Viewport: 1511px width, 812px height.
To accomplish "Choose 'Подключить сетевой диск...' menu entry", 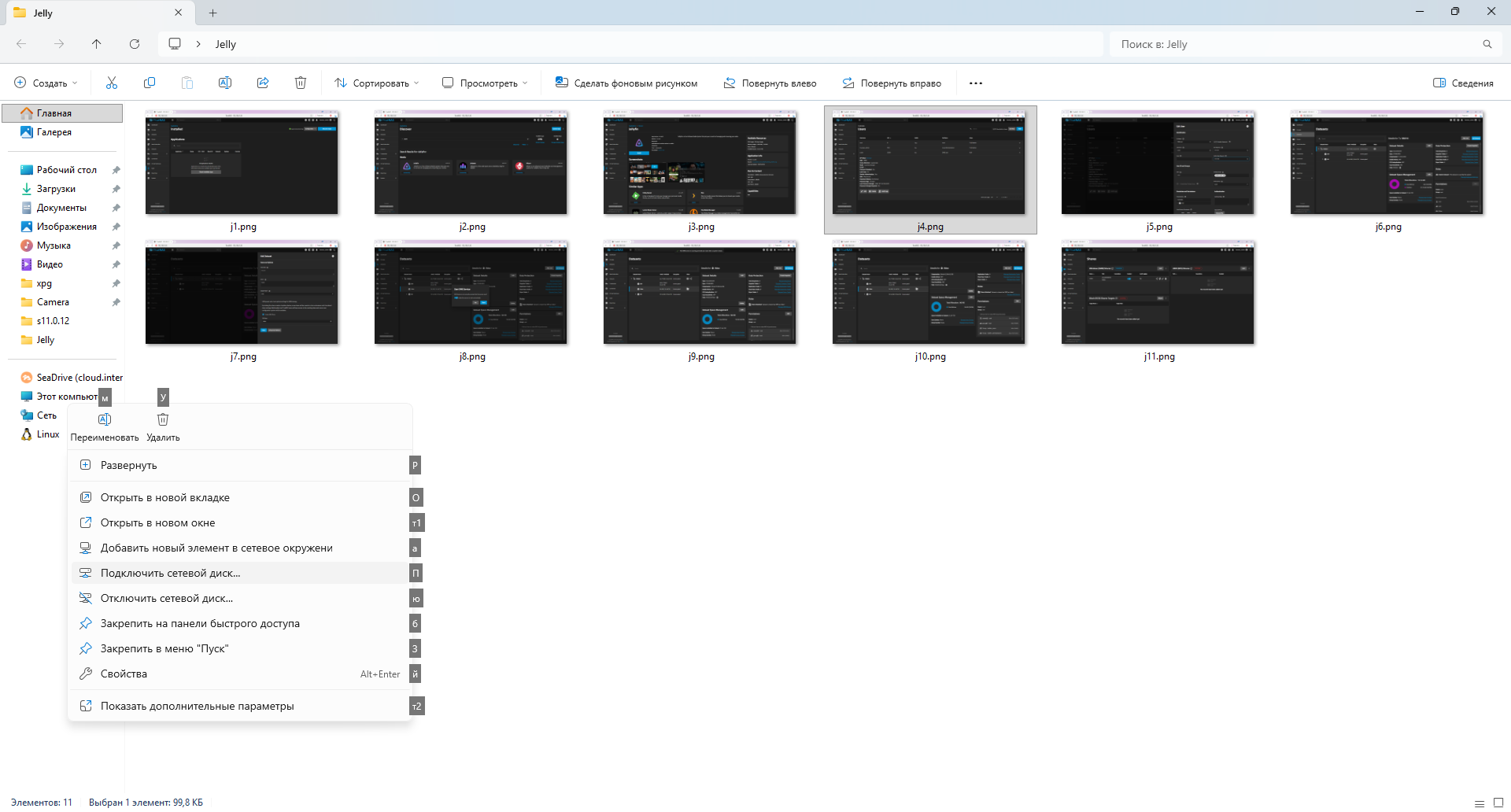I will pyautogui.click(x=171, y=573).
